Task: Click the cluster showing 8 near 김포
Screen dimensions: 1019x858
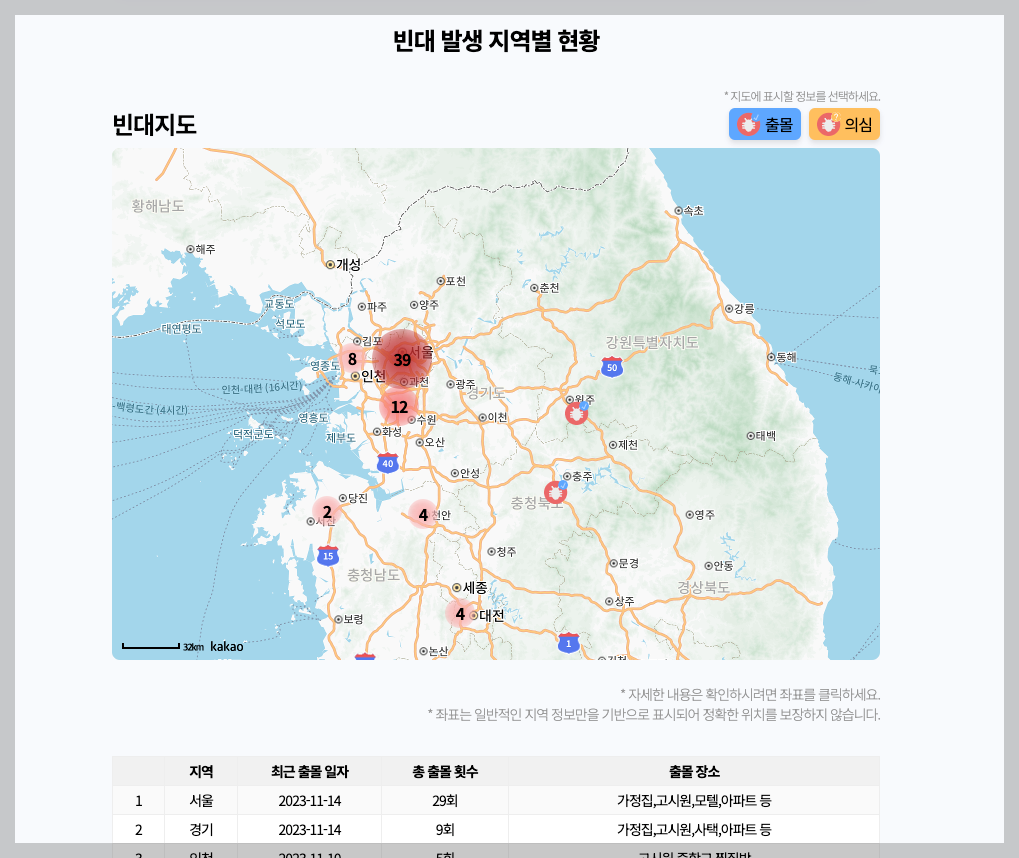Action: pyautogui.click(x=351, y=358)
